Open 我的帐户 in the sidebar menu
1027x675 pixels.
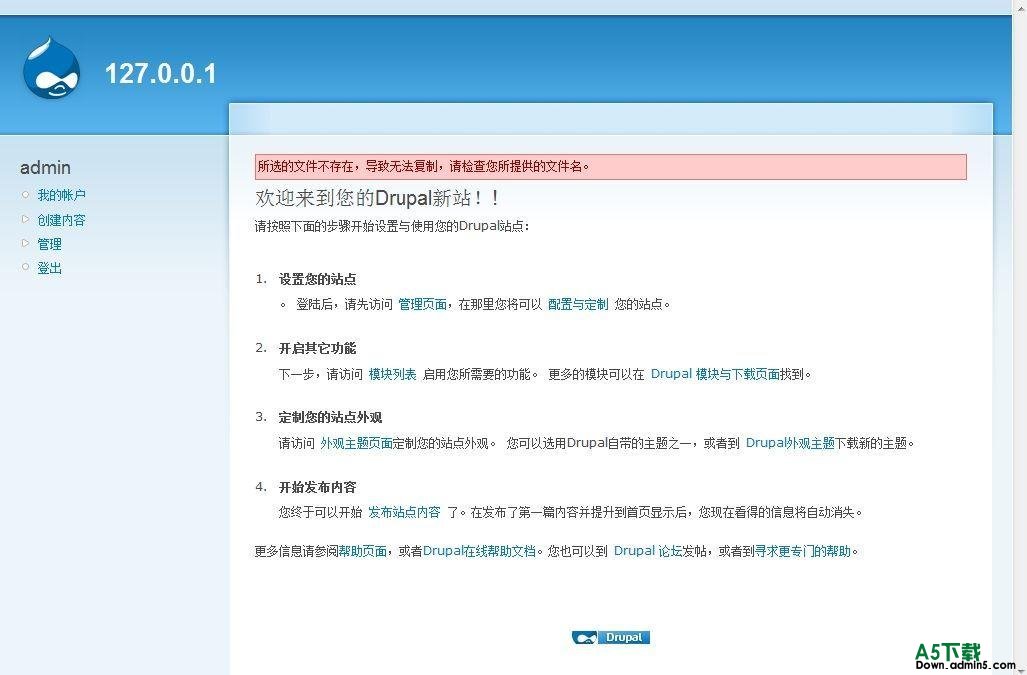(62, 195)
